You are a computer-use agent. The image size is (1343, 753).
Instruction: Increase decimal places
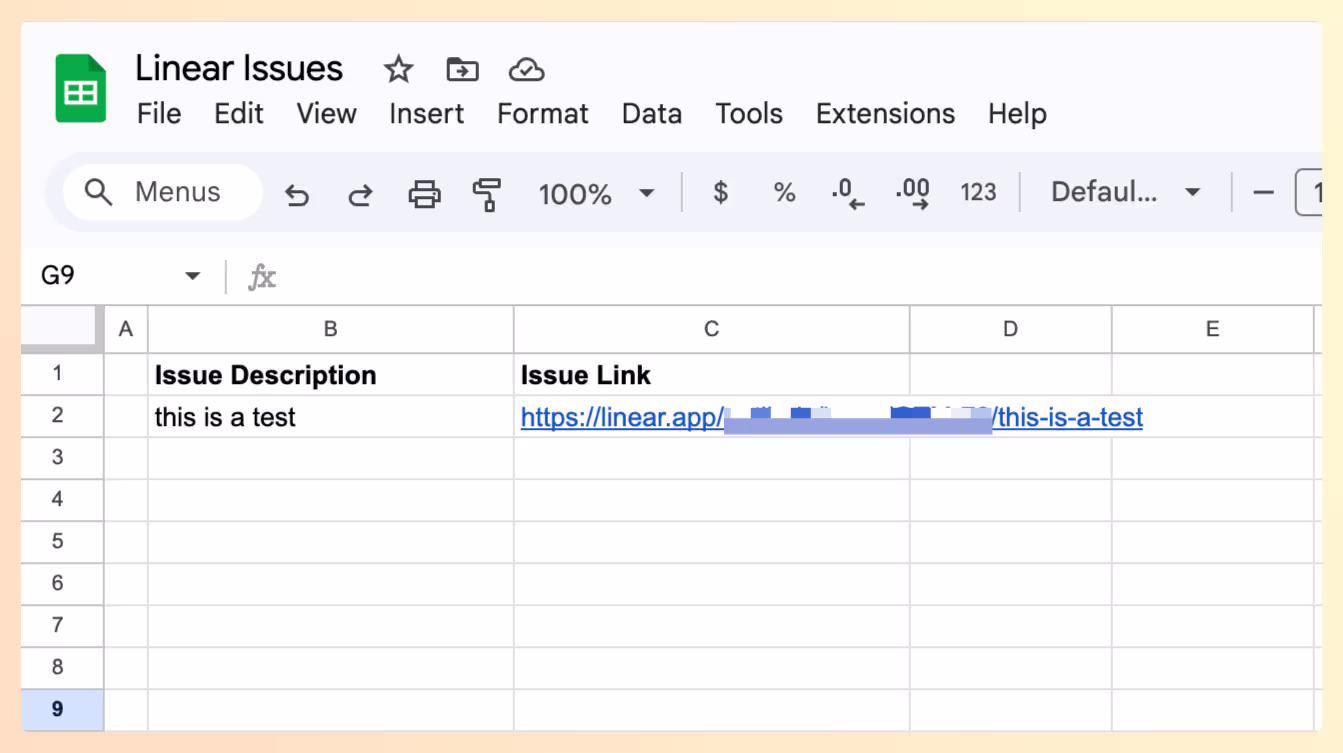point(913,192)
